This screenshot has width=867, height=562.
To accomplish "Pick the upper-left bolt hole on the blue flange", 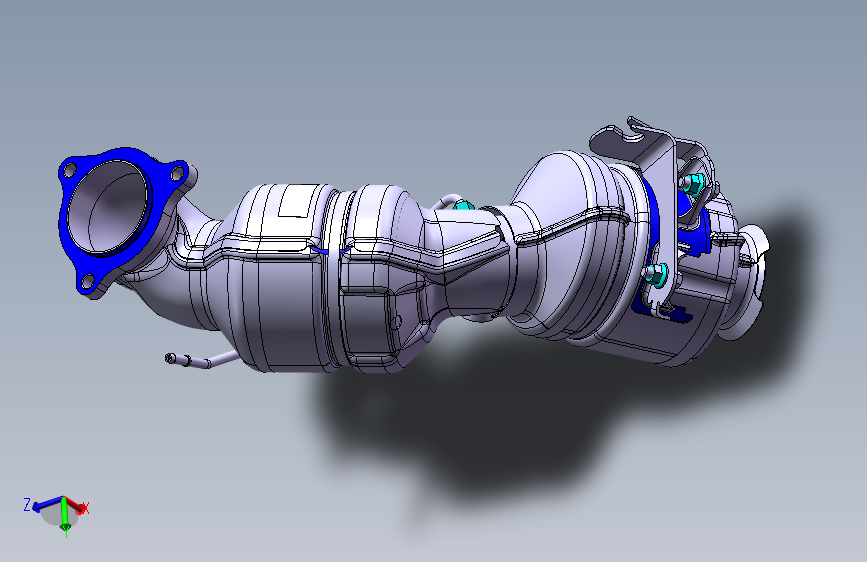I will coord(70,171).
